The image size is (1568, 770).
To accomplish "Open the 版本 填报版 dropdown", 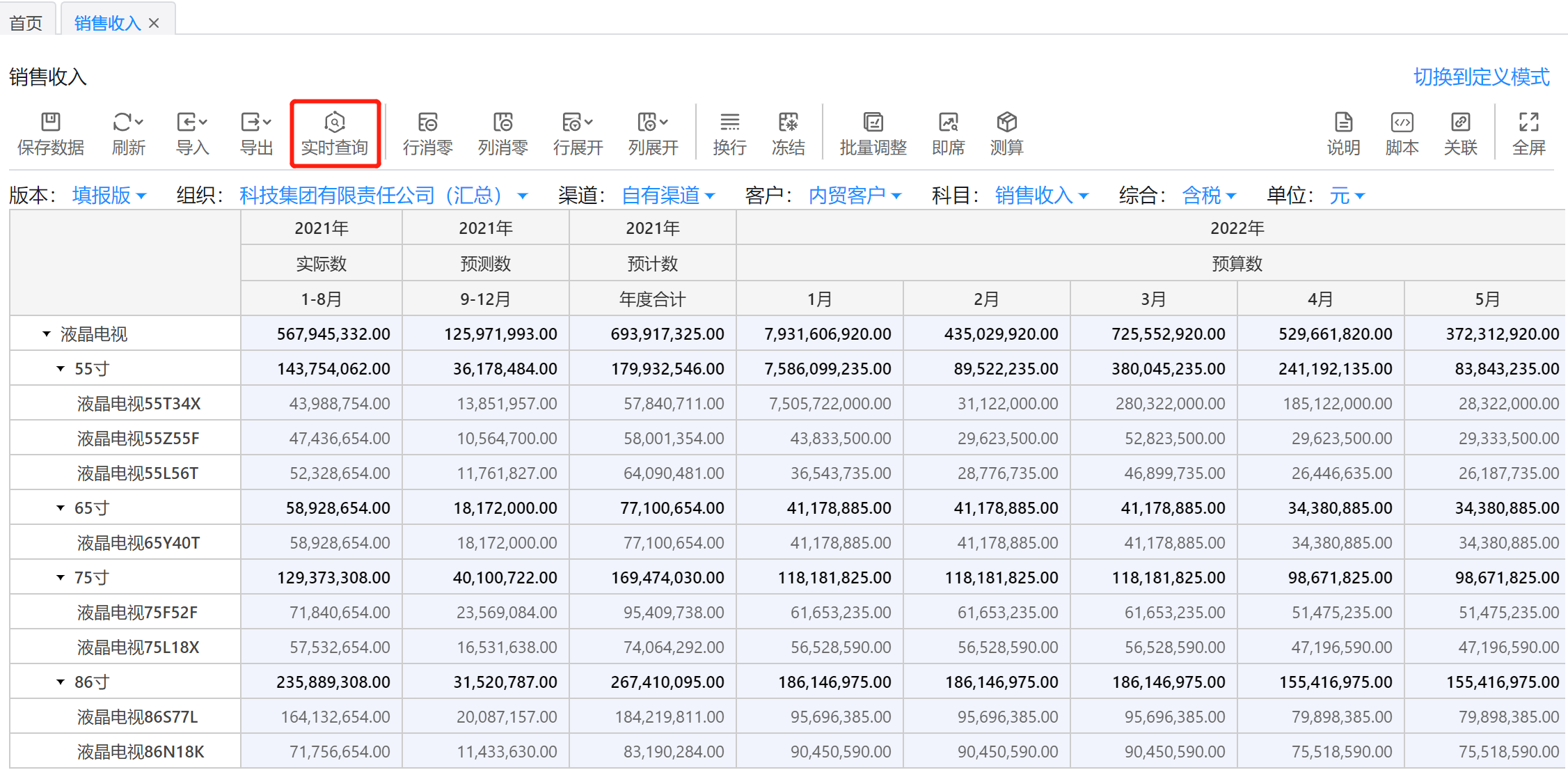I will 109,196.
